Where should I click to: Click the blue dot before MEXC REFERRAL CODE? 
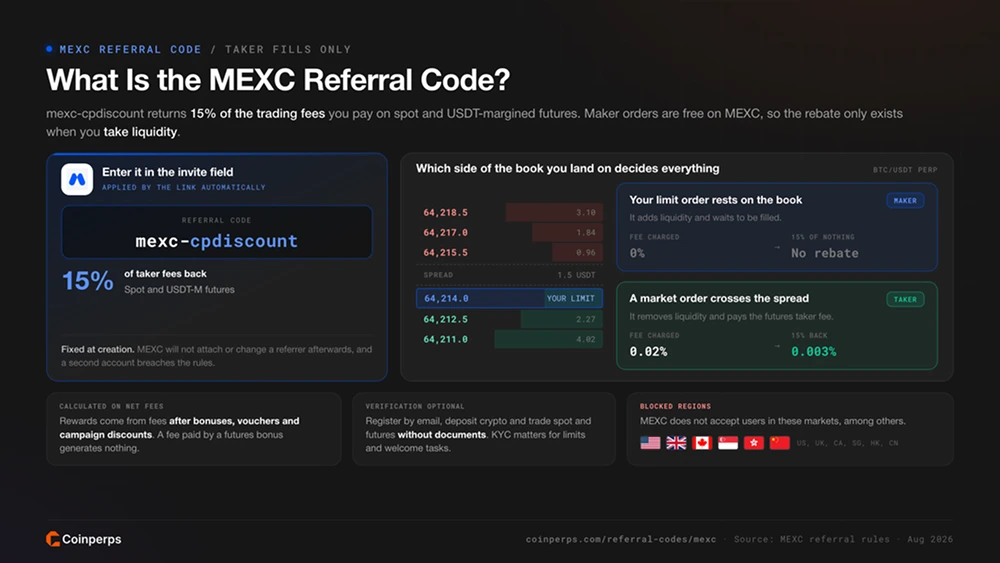[50, 49]
